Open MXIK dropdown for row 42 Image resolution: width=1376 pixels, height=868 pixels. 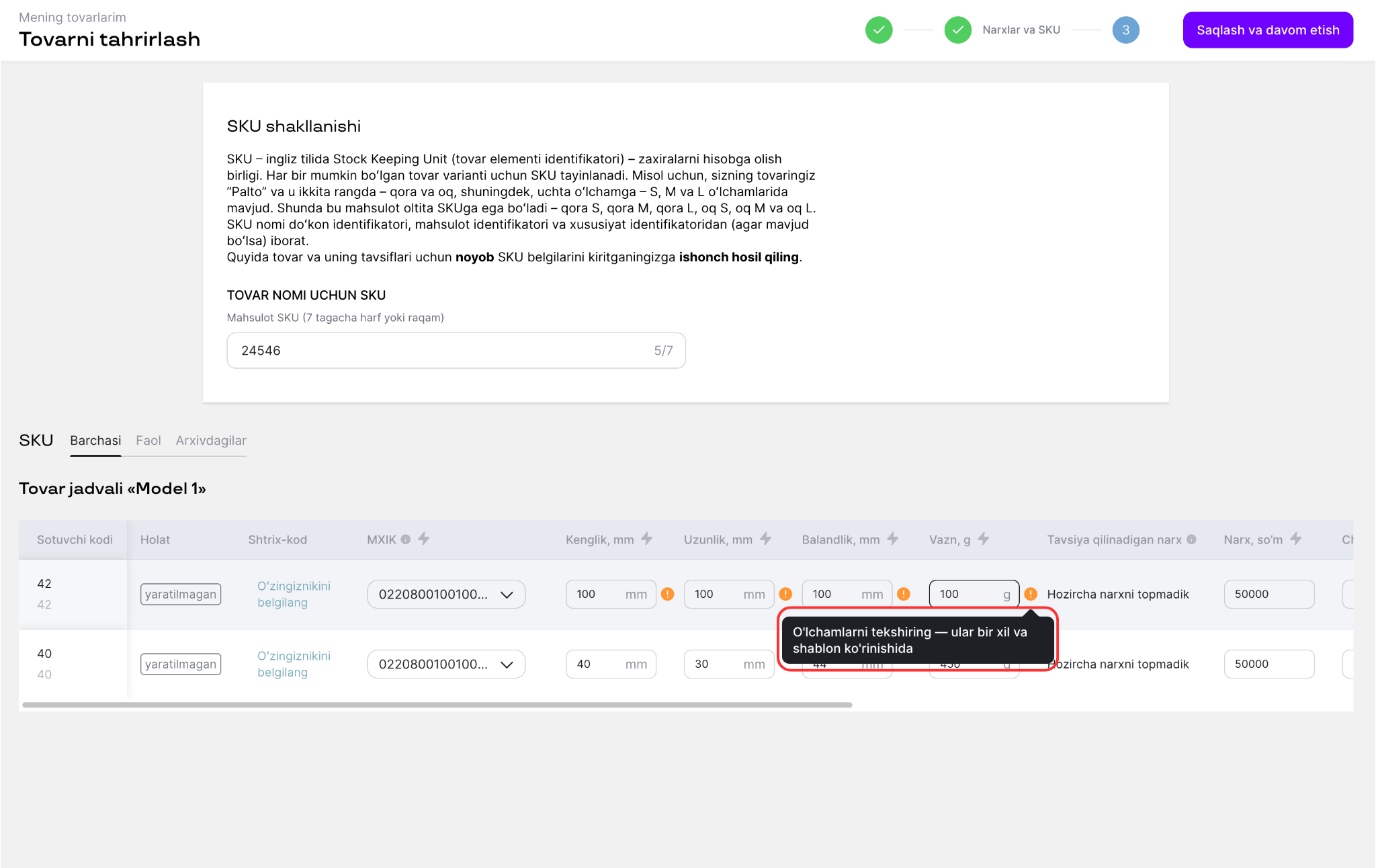[x=446, y=594]
